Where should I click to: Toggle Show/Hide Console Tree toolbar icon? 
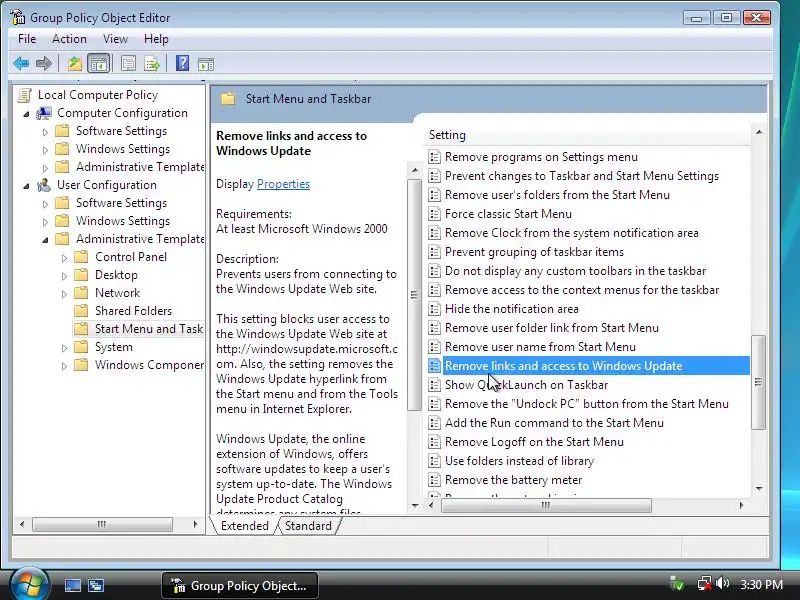tap(98, 64)
